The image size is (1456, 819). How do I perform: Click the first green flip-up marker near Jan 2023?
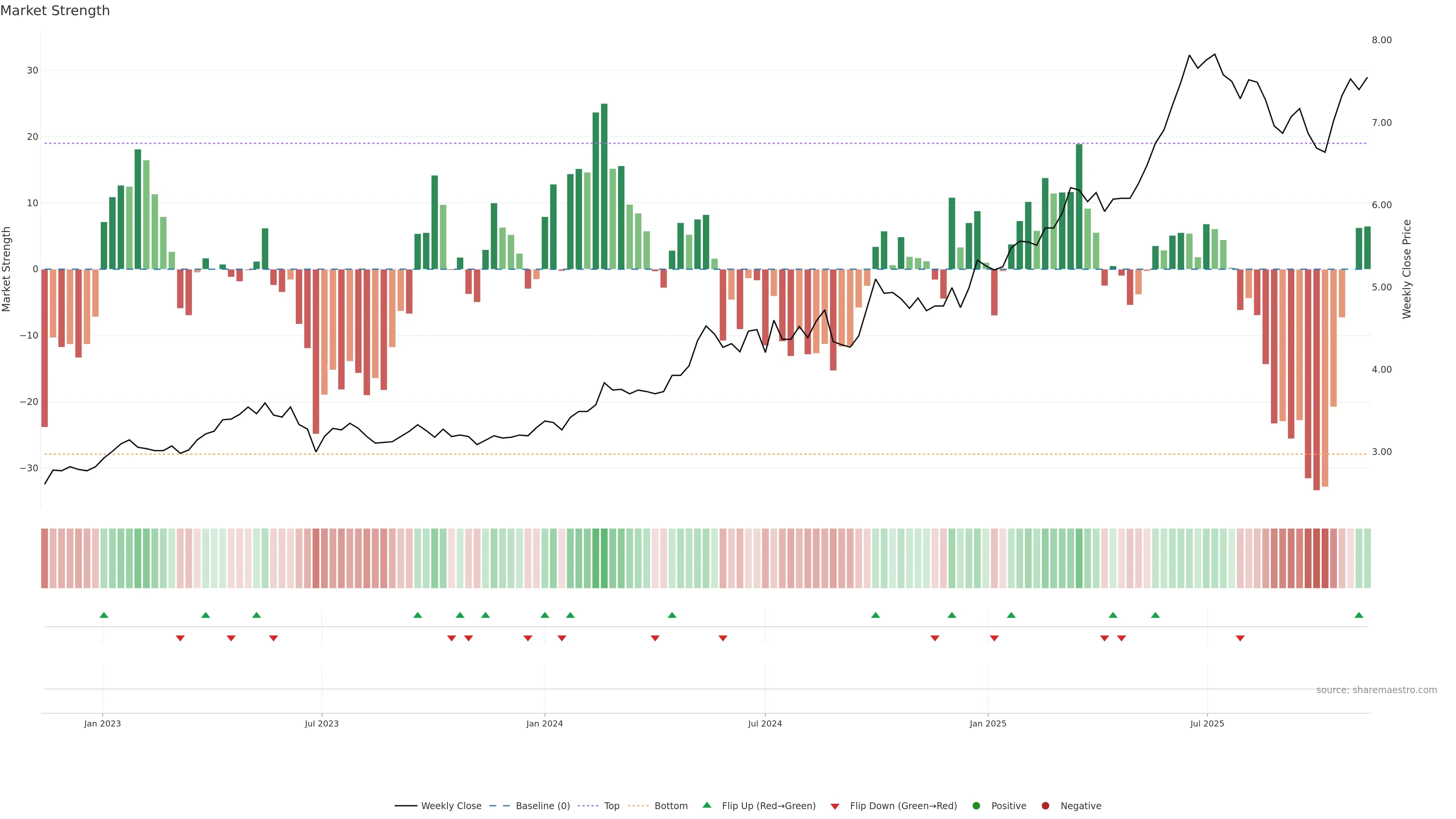[x=104, y=615]
